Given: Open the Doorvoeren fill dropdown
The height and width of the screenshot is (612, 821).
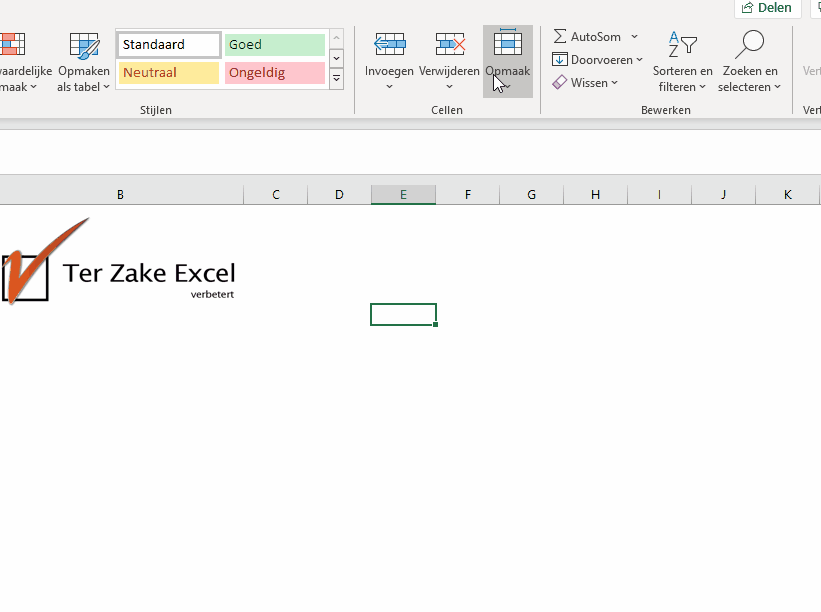Looking at the screenshot, I should (x=598, y=60).
